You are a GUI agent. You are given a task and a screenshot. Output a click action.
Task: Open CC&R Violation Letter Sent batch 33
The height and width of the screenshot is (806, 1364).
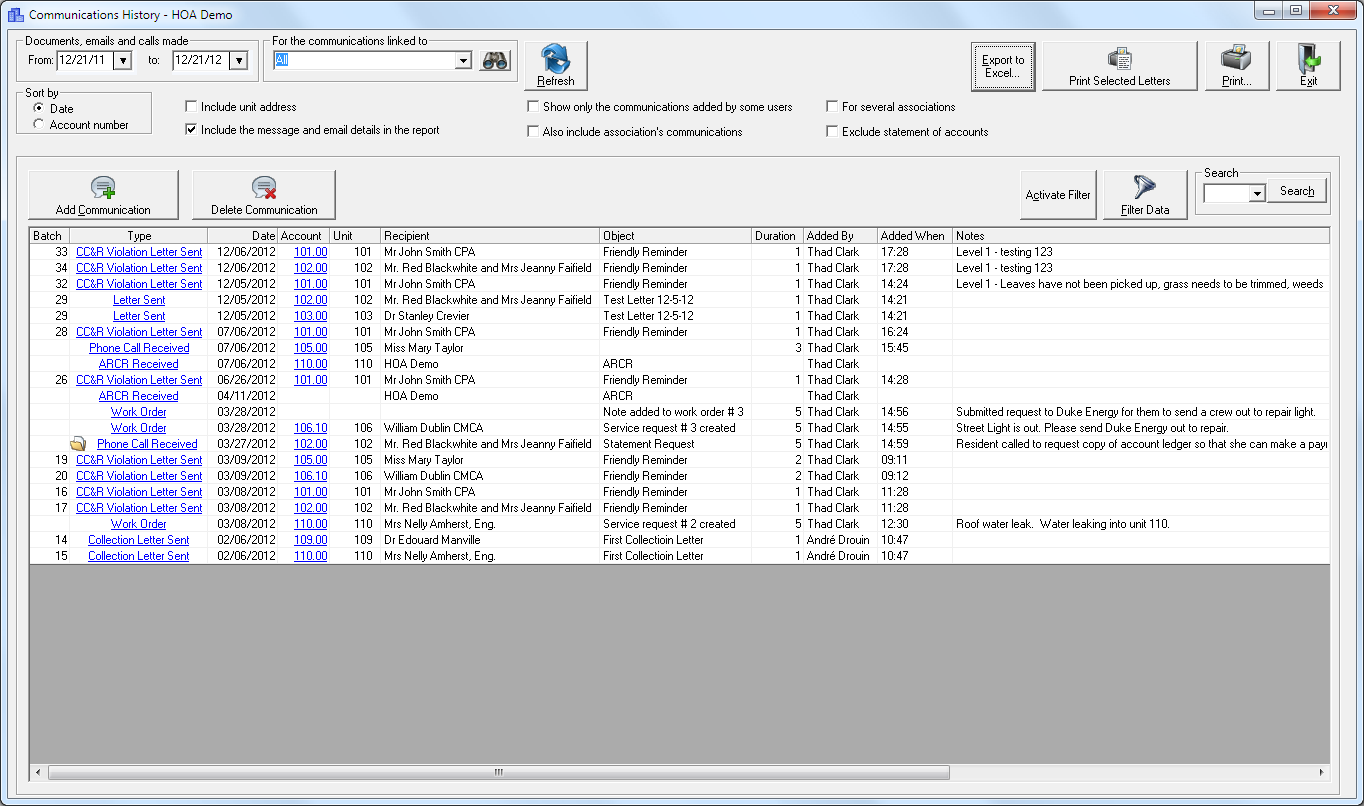(139, 252)
